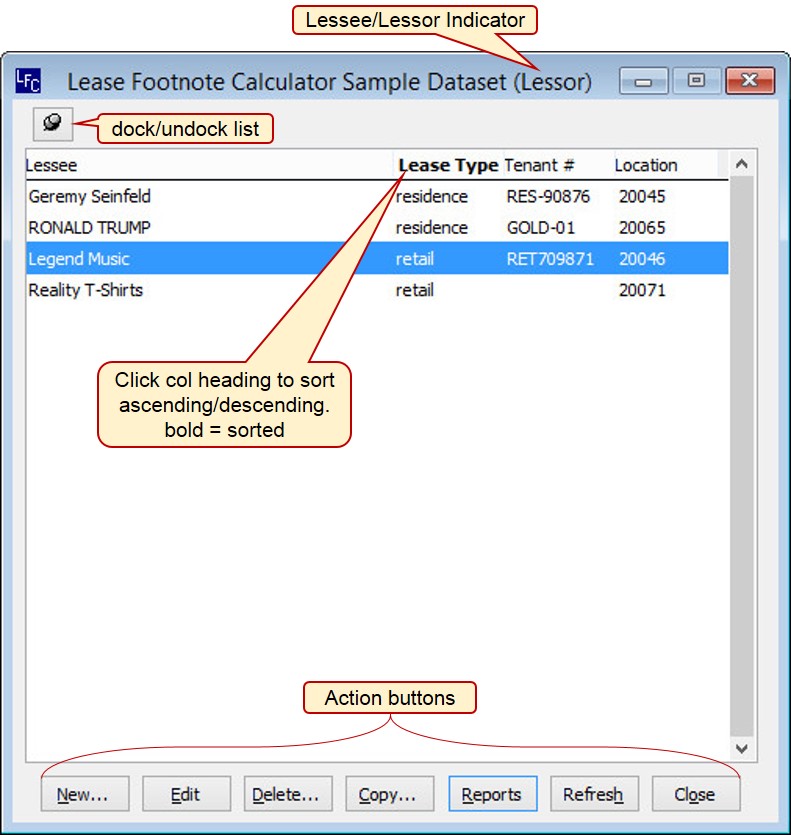This screenshot has height=835, width=791.
Task: Click 'residence' in Geremy Seinfeld row
Action: tap(431, 197)
